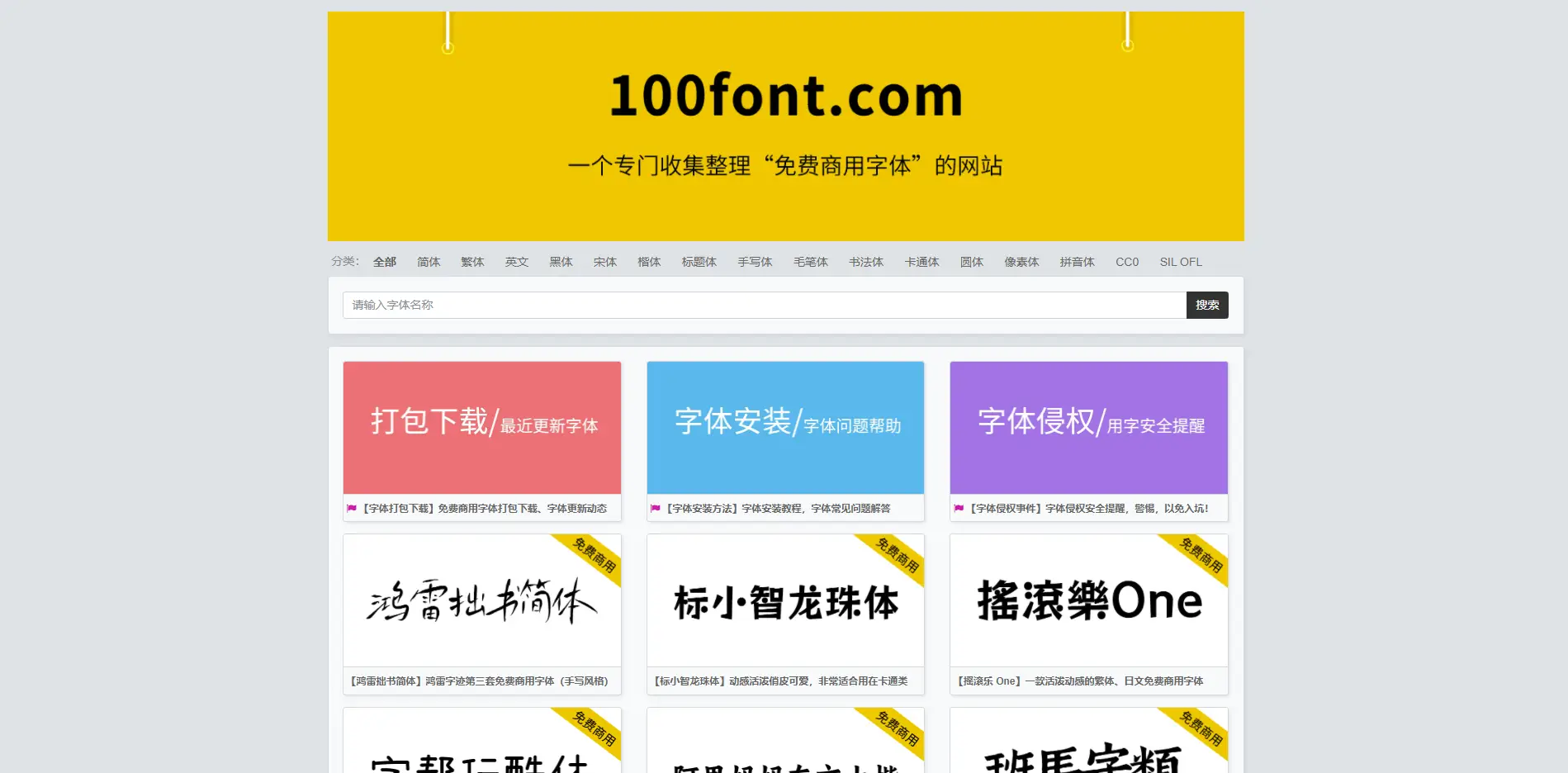Viewport: 1568px width, 773px height.
Task: Filter fonts by CC0 license
Action: pos(1127,262)
